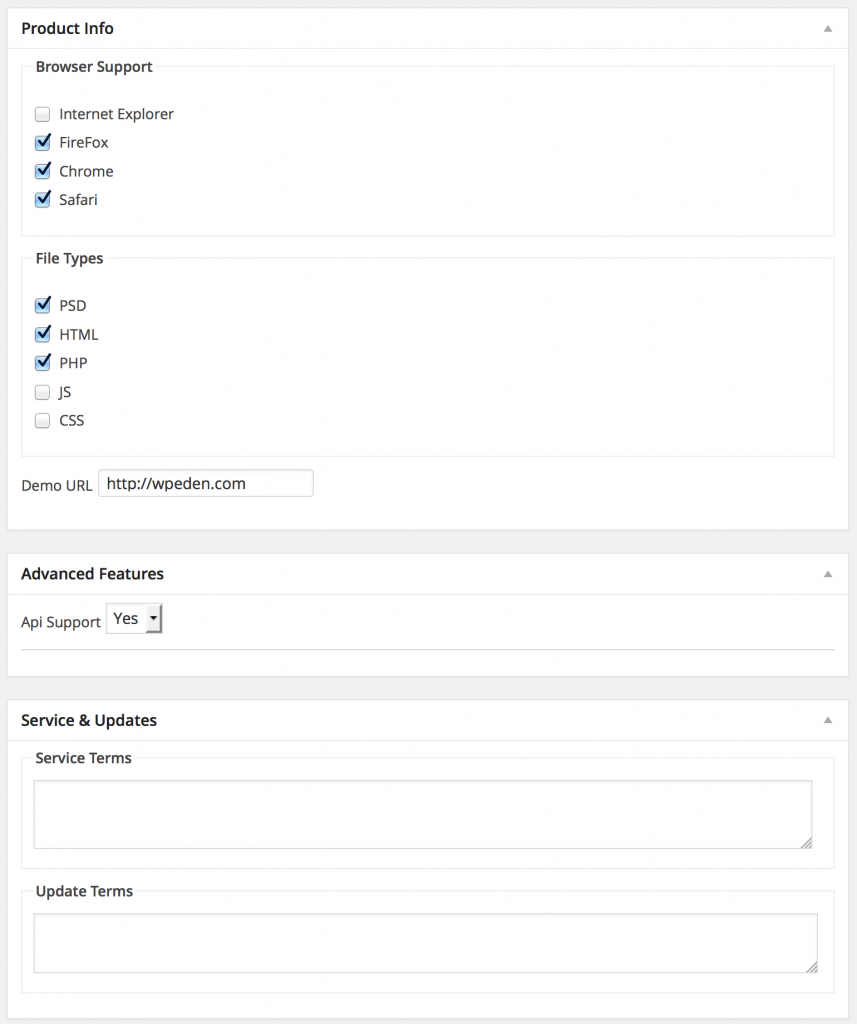Open the Api Support dropdown
Viewport: 857px width, 1024px height.
pyautogui.click(x=134, y=618)
